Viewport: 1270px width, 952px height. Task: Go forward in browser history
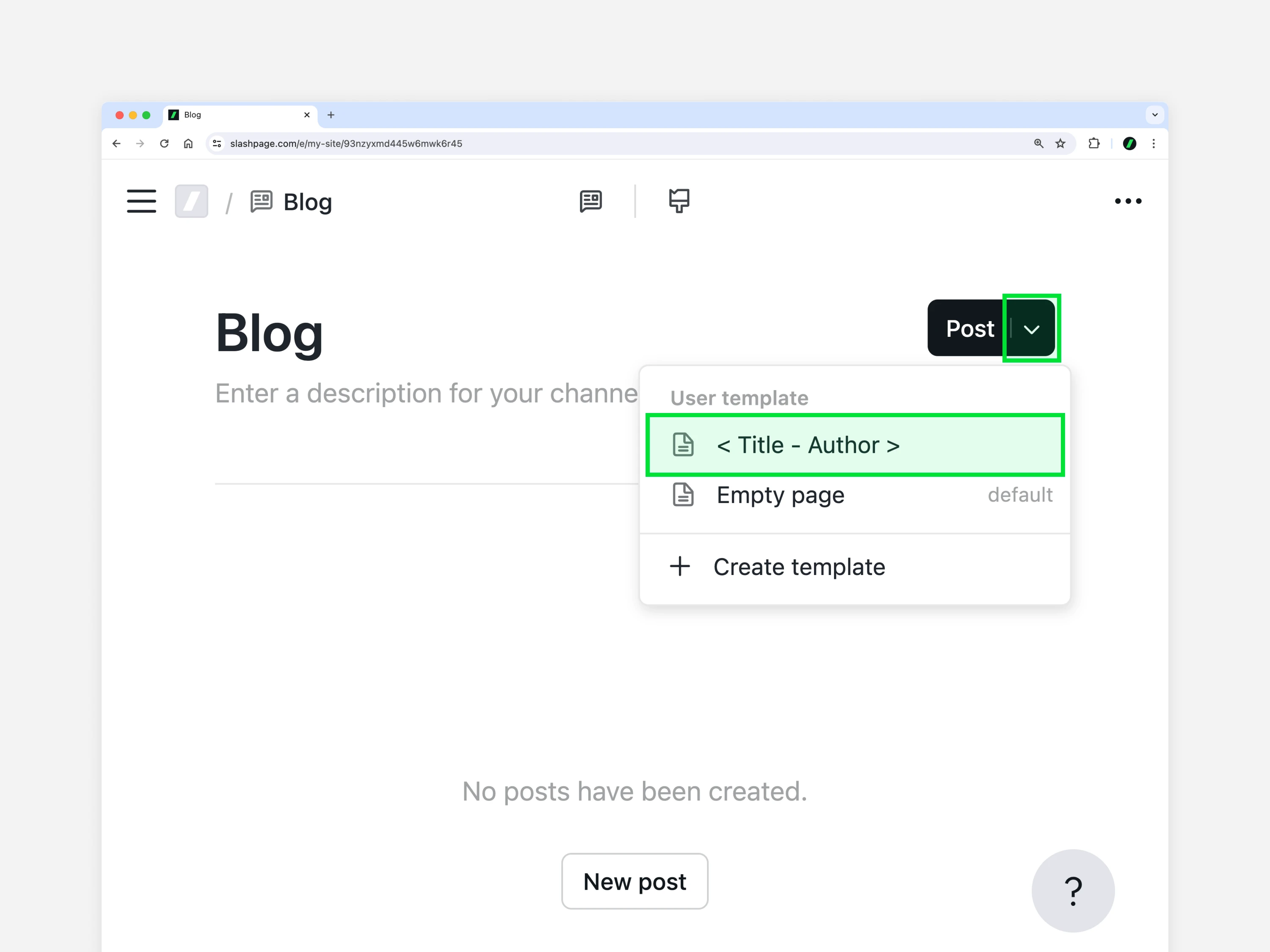(140, 143)
